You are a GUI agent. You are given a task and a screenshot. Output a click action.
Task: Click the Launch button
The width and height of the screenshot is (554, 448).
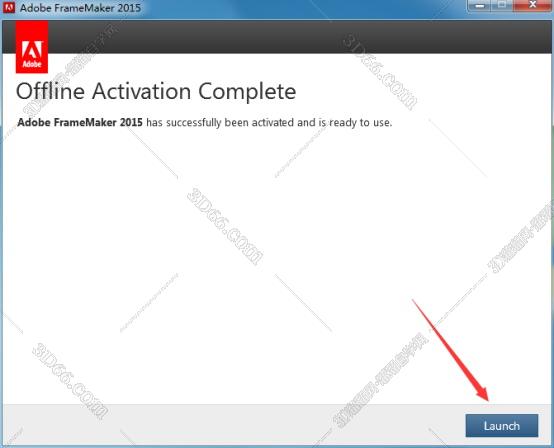pyautogui.click(x=502, y=425)
